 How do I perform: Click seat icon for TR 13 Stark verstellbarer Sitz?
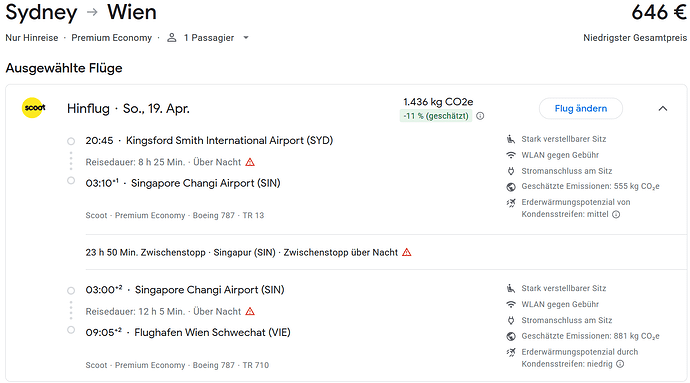point(510,139)
